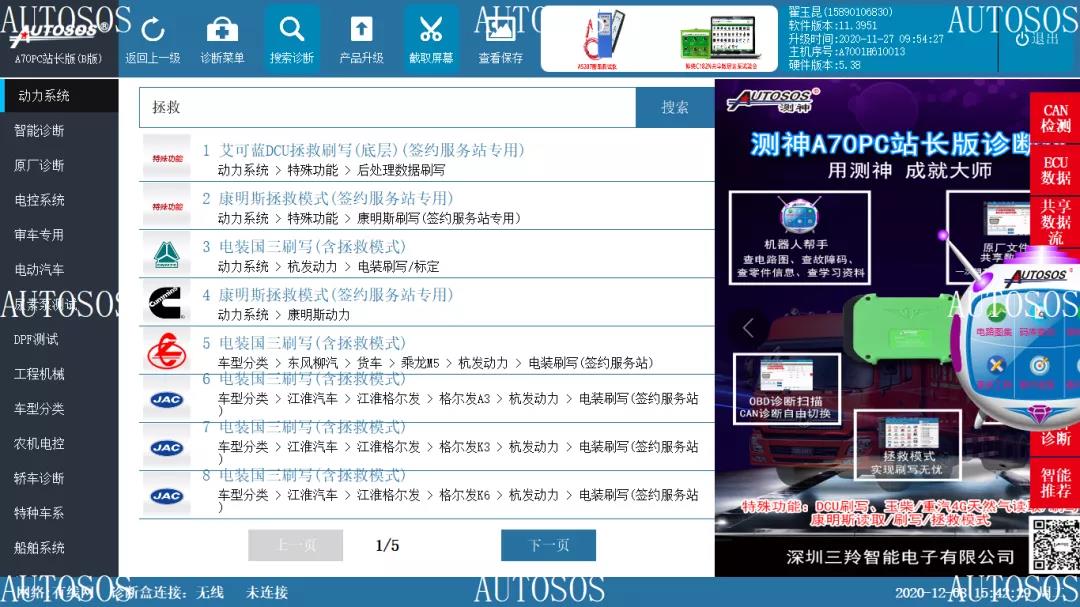Go to next page with 下一页
The width and height of the screenshot is (1080, 607).
[548, 545]
